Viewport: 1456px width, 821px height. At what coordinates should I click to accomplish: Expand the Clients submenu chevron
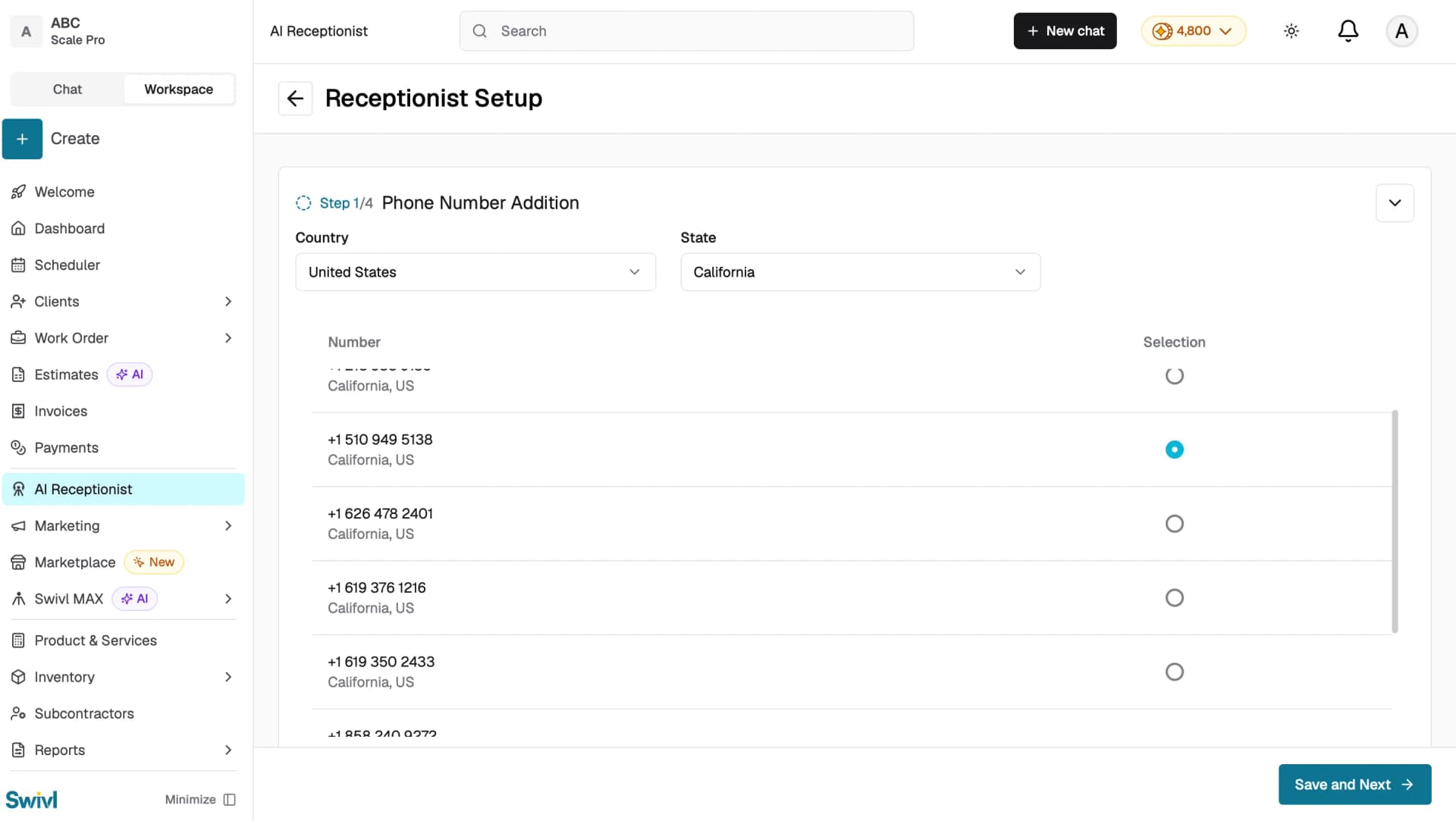228,302
